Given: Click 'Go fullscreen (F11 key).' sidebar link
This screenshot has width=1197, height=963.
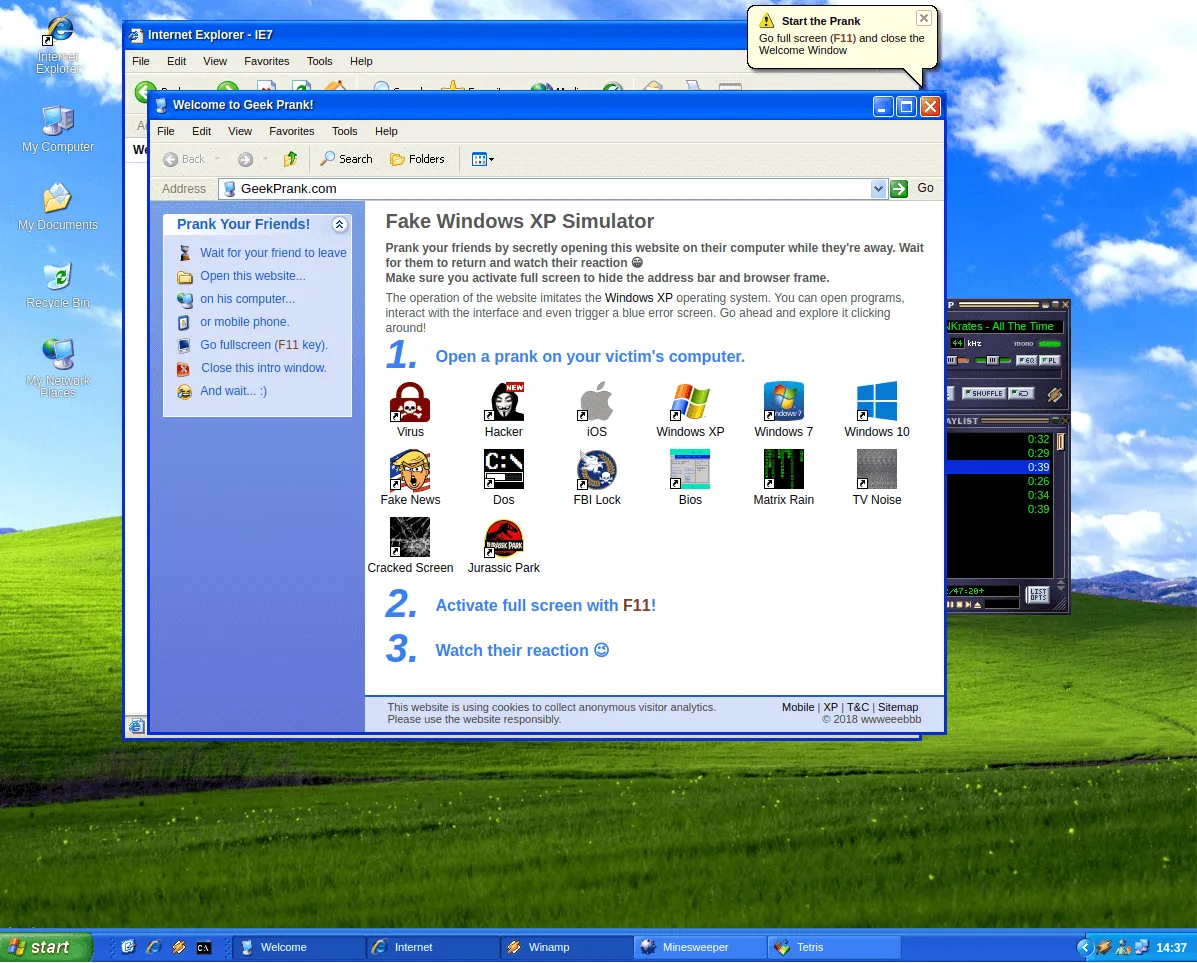Looking at the screenshot, I should 263,345.
